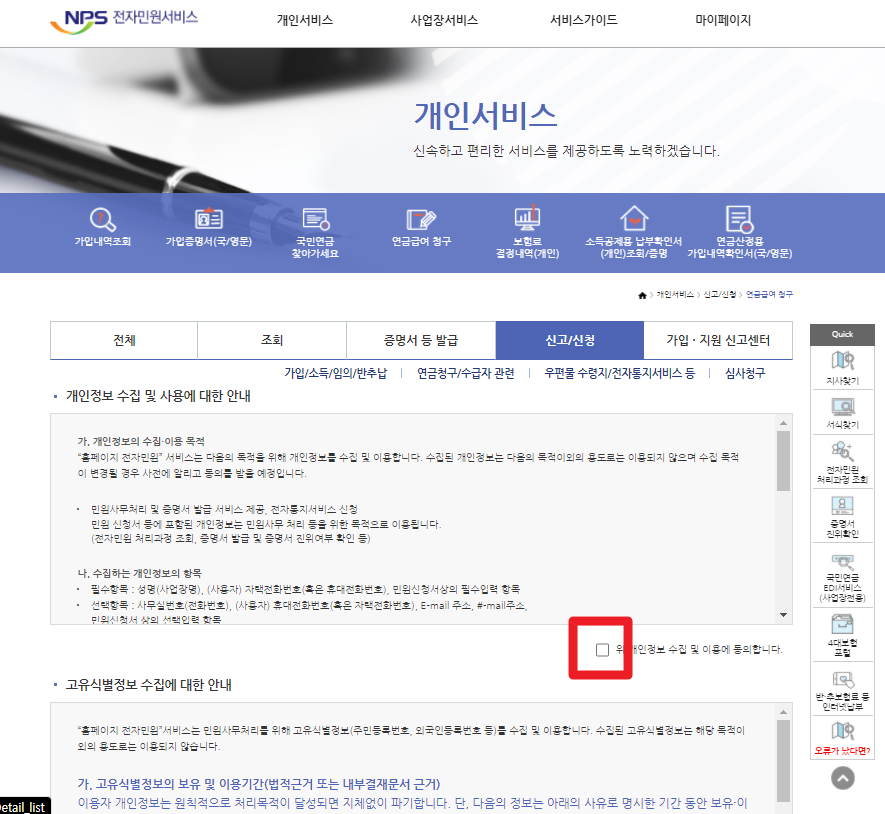Click the NPS 전자민원서비스 logo
The height and width of the screenshot is (814, 885).
(124, 20)
